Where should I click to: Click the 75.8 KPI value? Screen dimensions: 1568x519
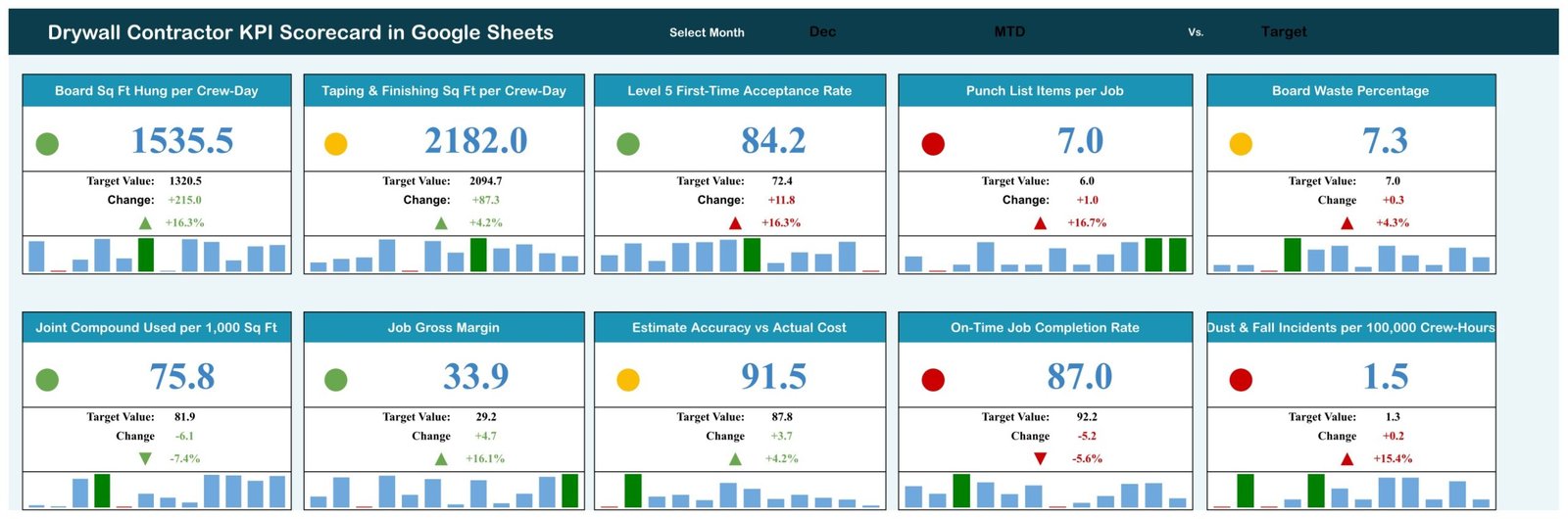[x=181, y=376]
